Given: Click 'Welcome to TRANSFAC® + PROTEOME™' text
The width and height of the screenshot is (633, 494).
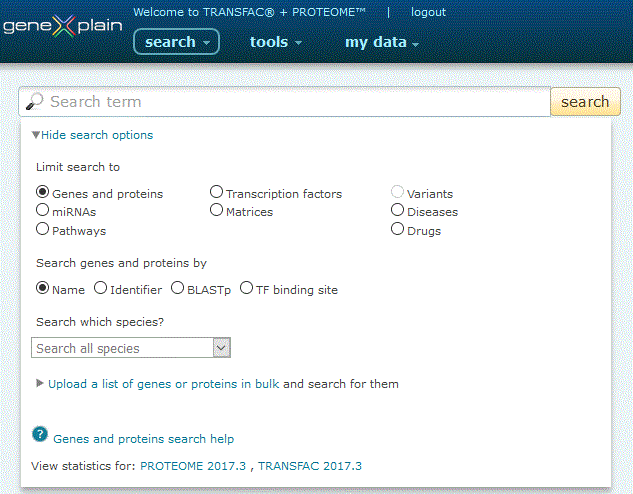Looking at the screenshot, I should coord(249,12).
